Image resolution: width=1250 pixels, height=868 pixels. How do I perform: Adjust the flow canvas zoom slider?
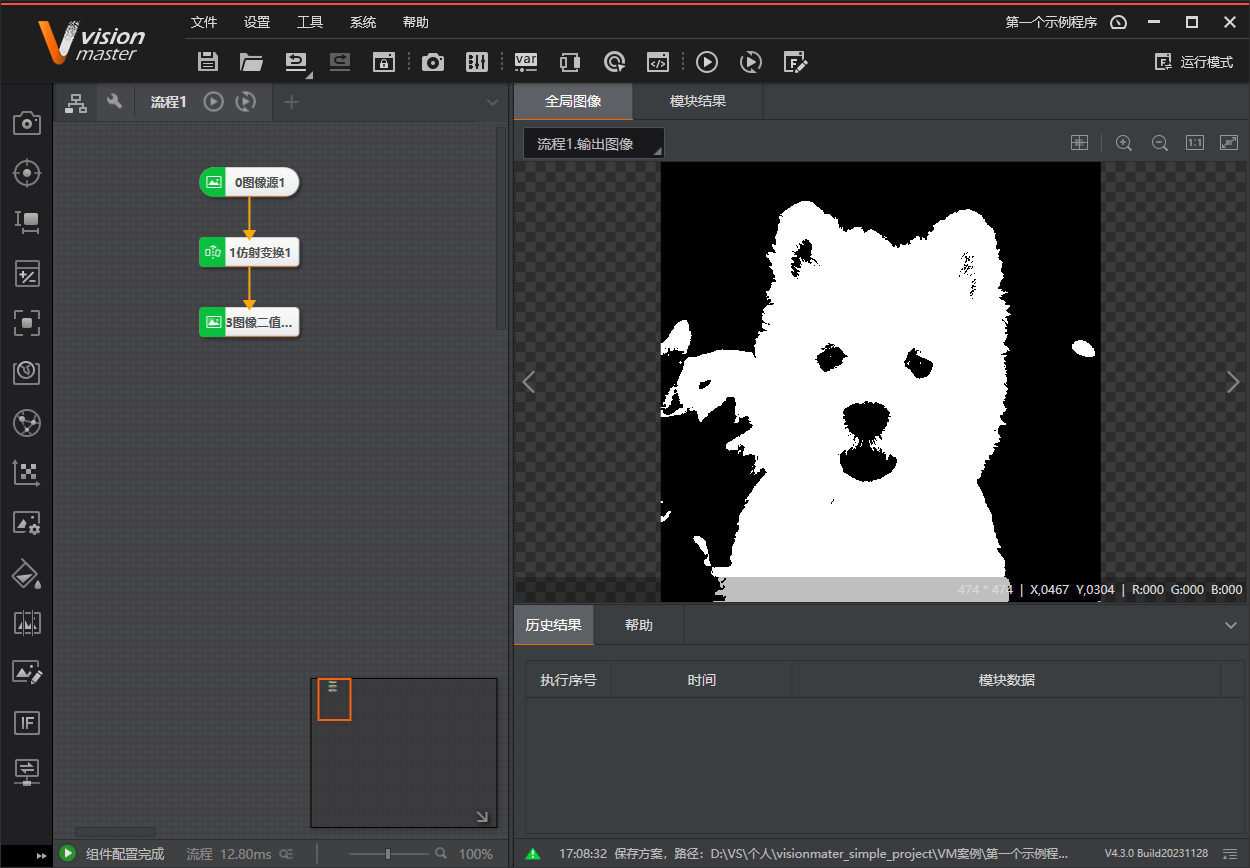389,854
